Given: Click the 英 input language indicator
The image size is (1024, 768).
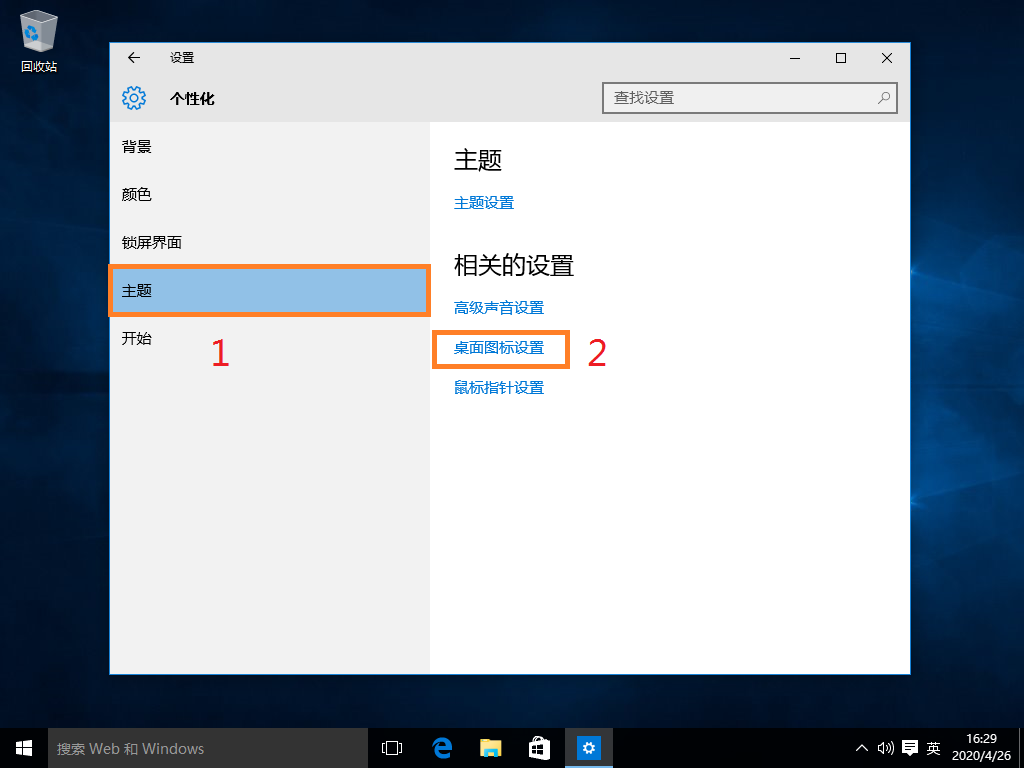Looking at the screenshot, I should (x=933, y=747).
